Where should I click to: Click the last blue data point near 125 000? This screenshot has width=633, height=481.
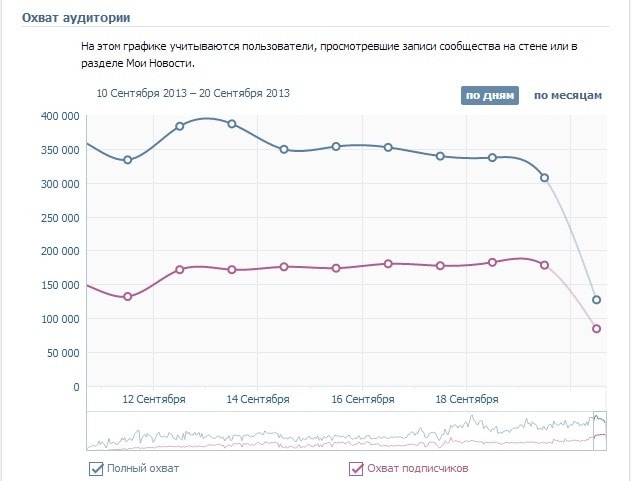597,300
